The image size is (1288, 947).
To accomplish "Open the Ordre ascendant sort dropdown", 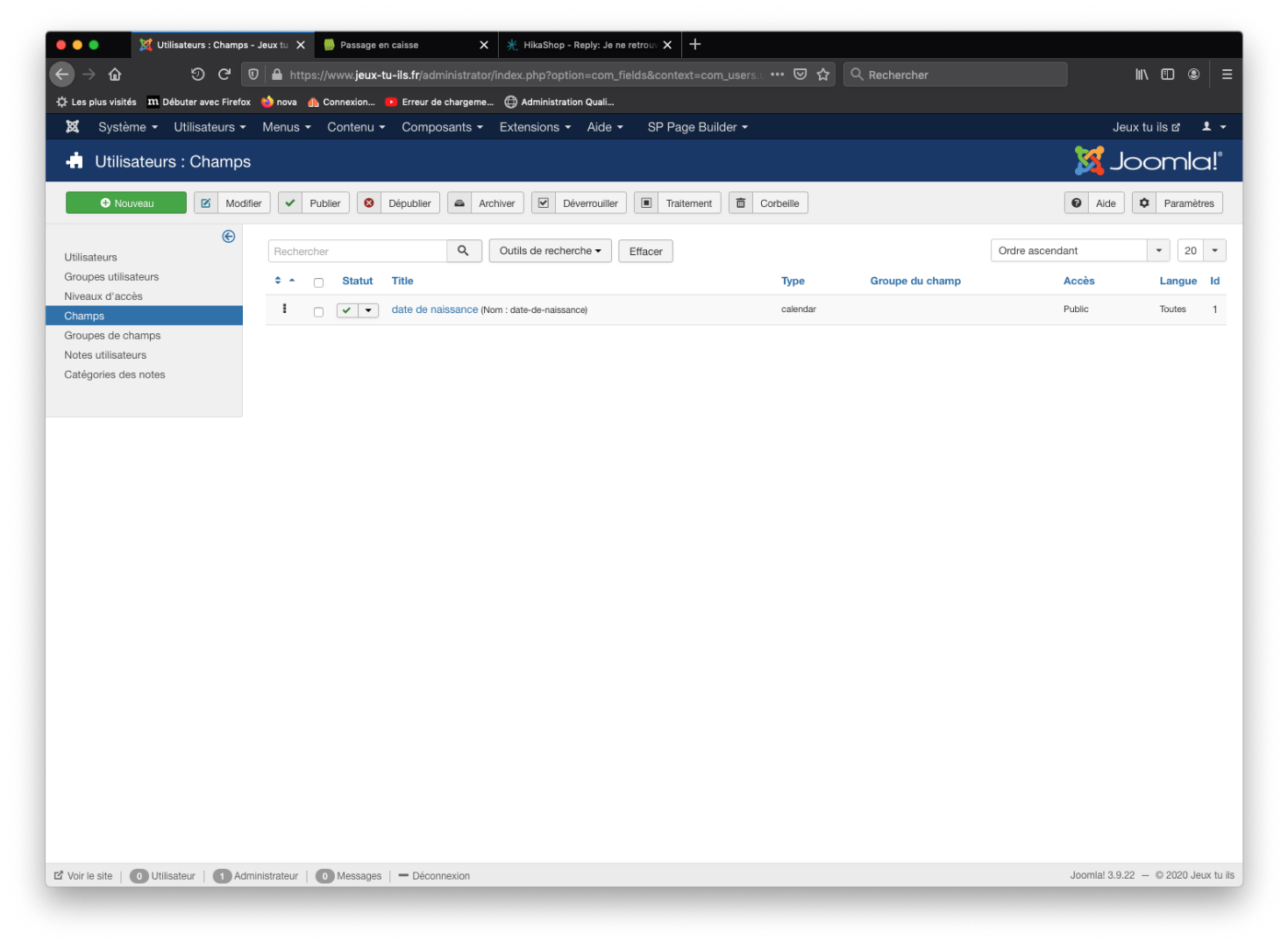I will click(1080, 251).
